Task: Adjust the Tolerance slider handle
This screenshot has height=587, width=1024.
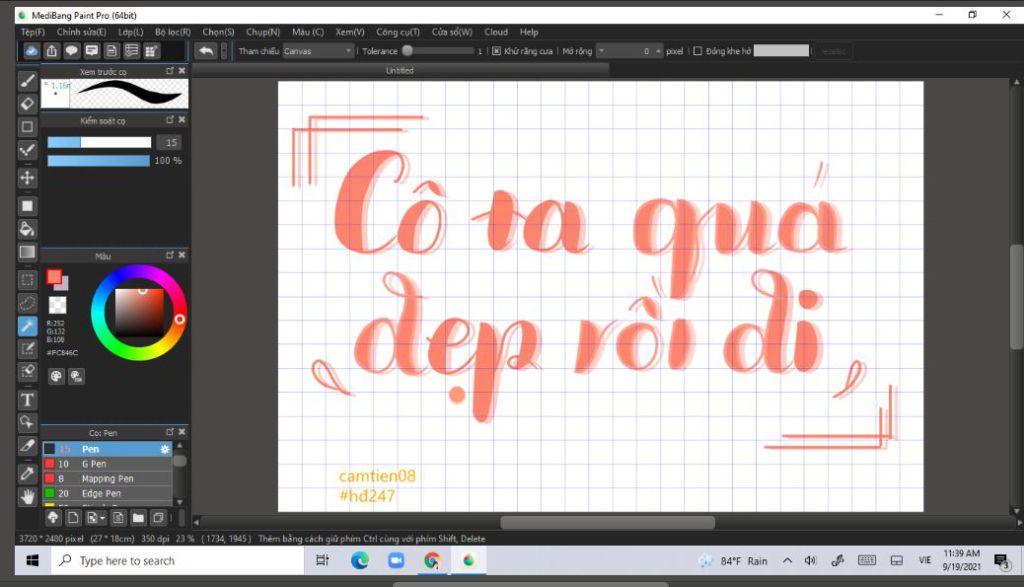Action: click(x=408, y=50)
